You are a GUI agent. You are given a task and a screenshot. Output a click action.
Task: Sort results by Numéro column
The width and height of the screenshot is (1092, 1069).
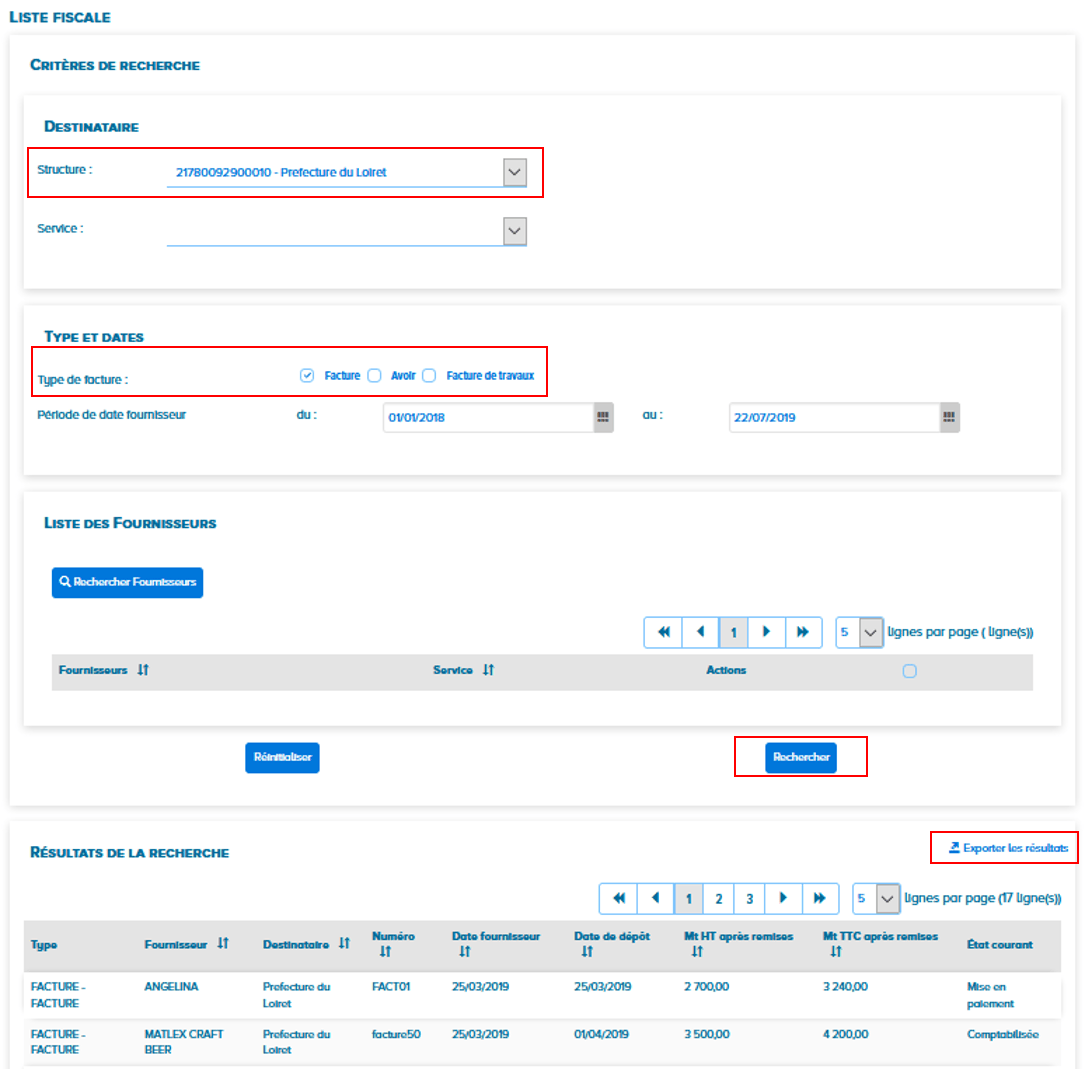(x=385, y=952)
